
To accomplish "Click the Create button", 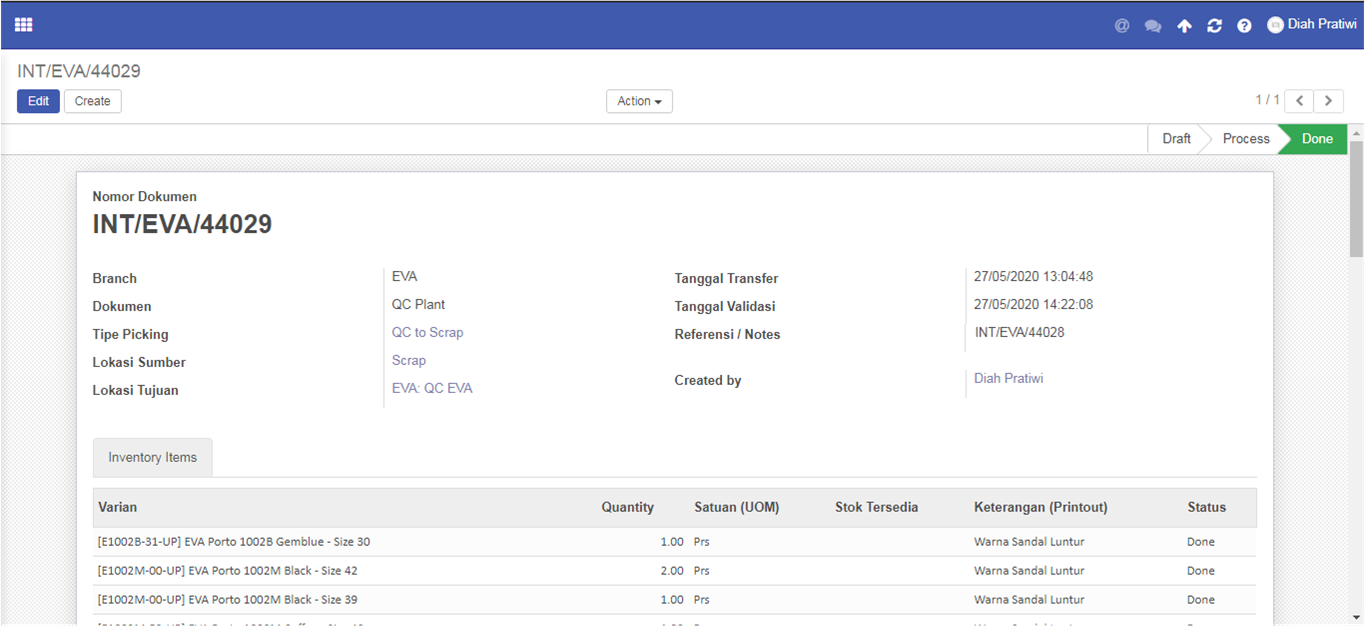I will pos(93,101).
